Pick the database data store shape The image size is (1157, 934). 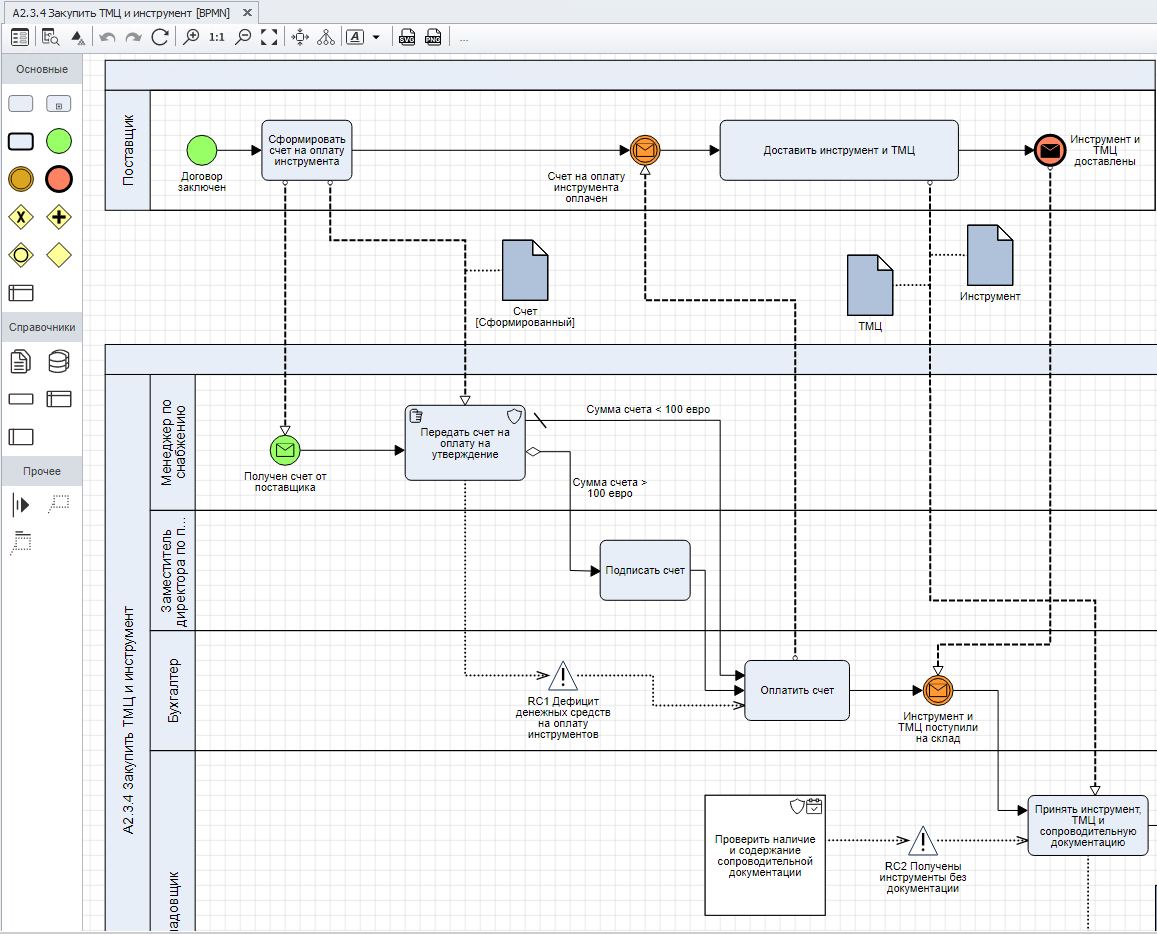point(60,361)
